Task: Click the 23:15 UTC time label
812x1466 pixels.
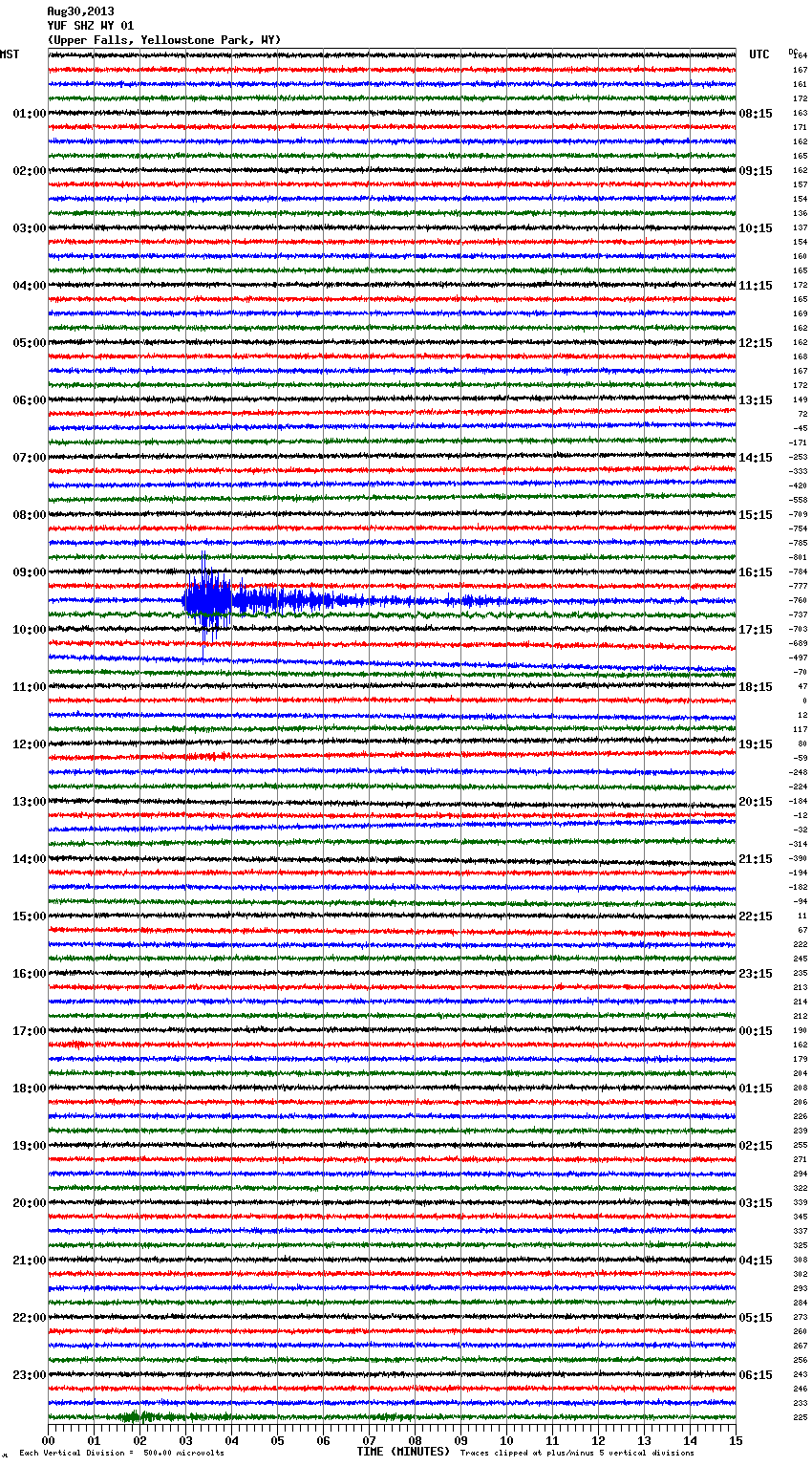Action: point(756,974)
